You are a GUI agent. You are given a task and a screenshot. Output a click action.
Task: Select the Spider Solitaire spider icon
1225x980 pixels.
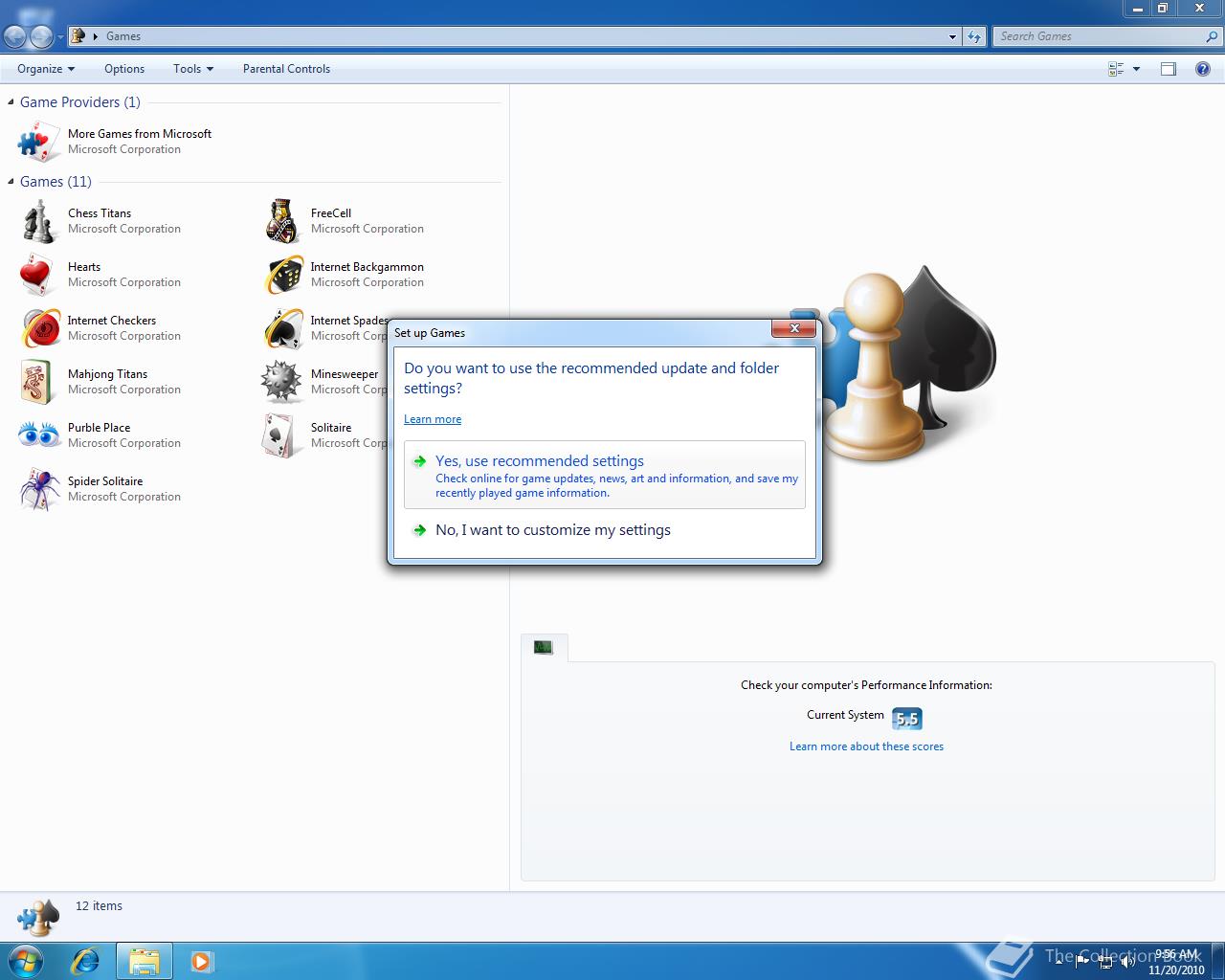pyautogui.click(x=39, y=489)
